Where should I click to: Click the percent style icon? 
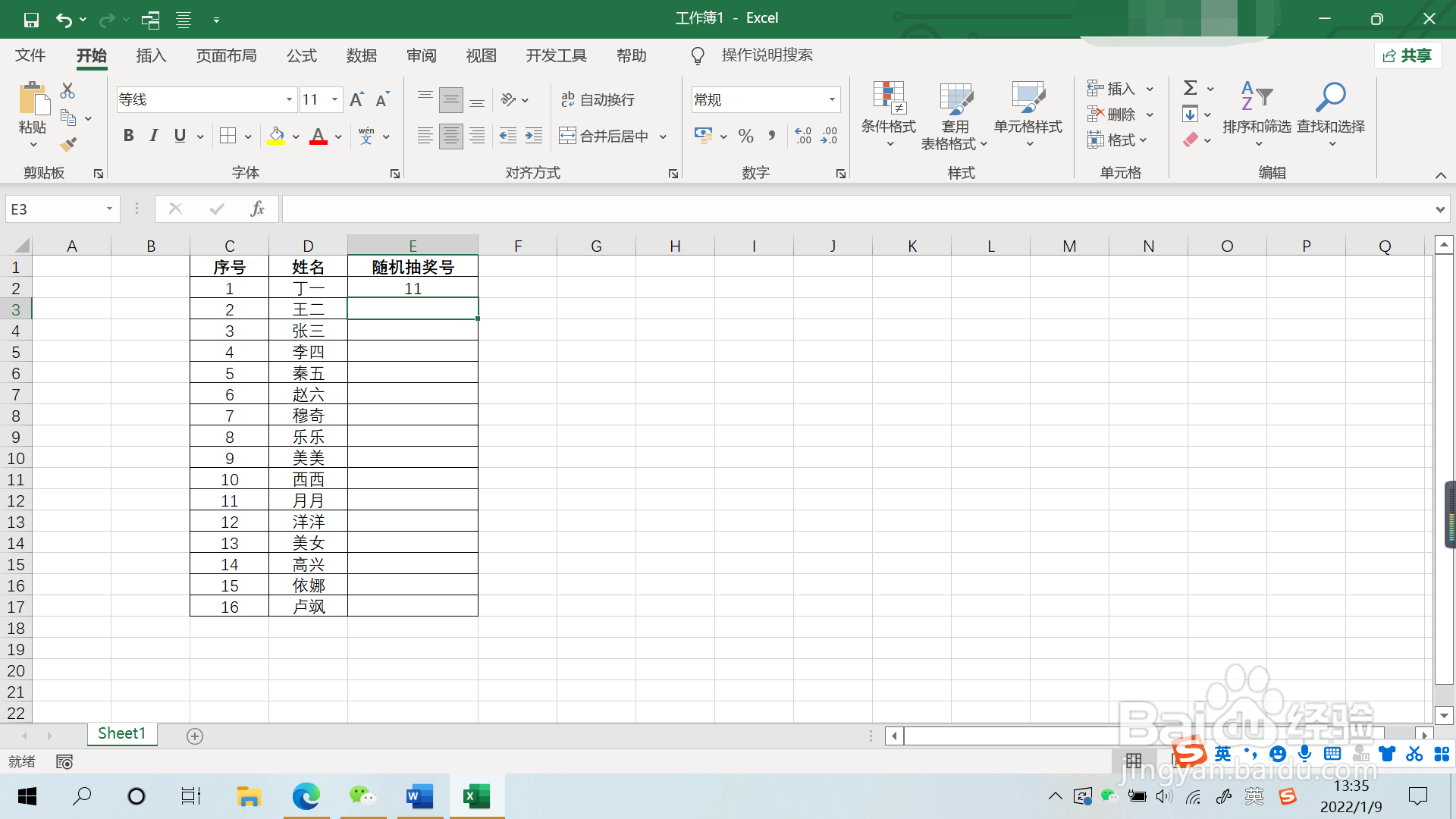pyautogui.click(x=745, y=136)
